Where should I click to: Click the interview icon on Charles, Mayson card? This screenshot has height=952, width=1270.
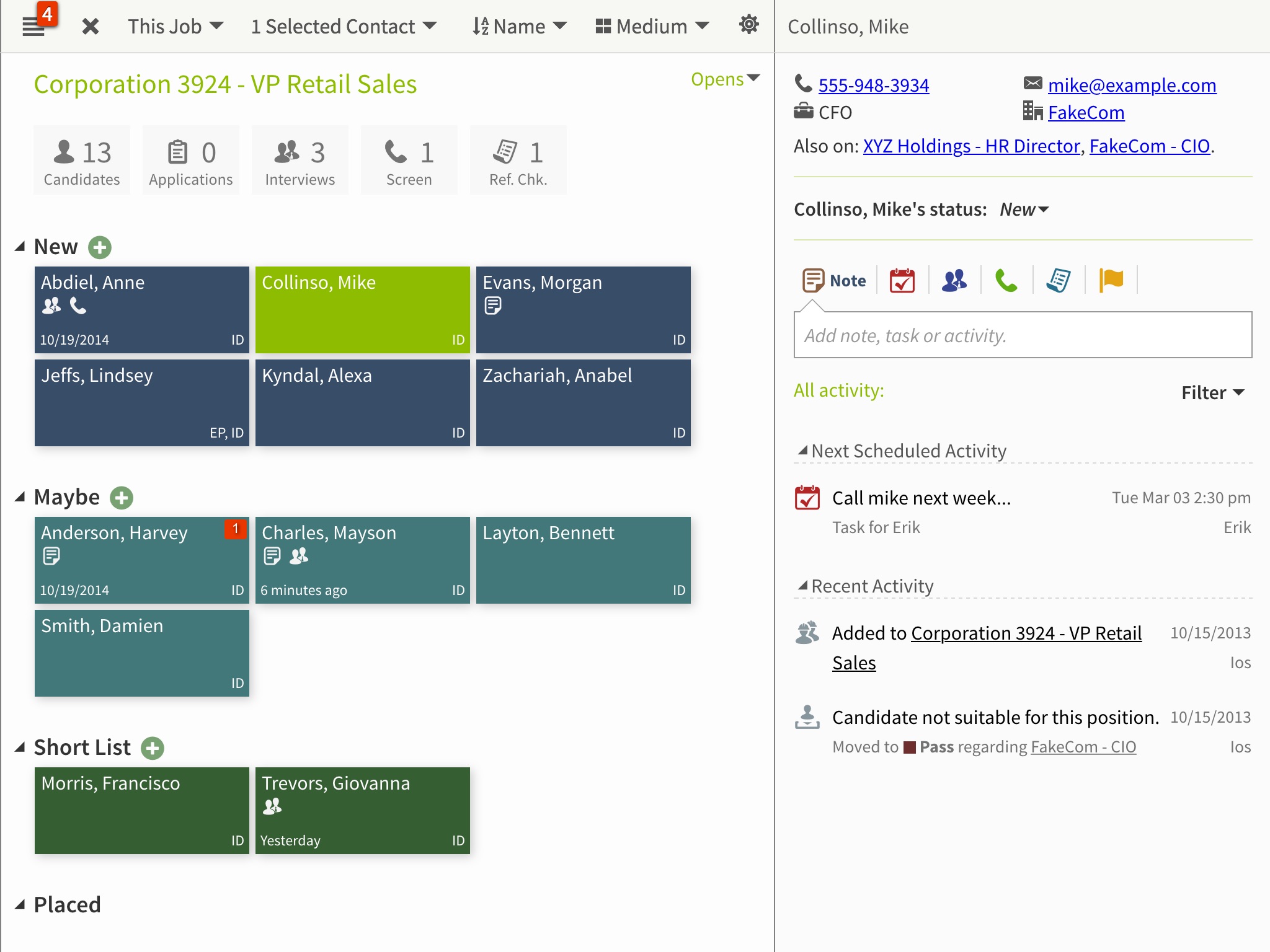(299, 556)
